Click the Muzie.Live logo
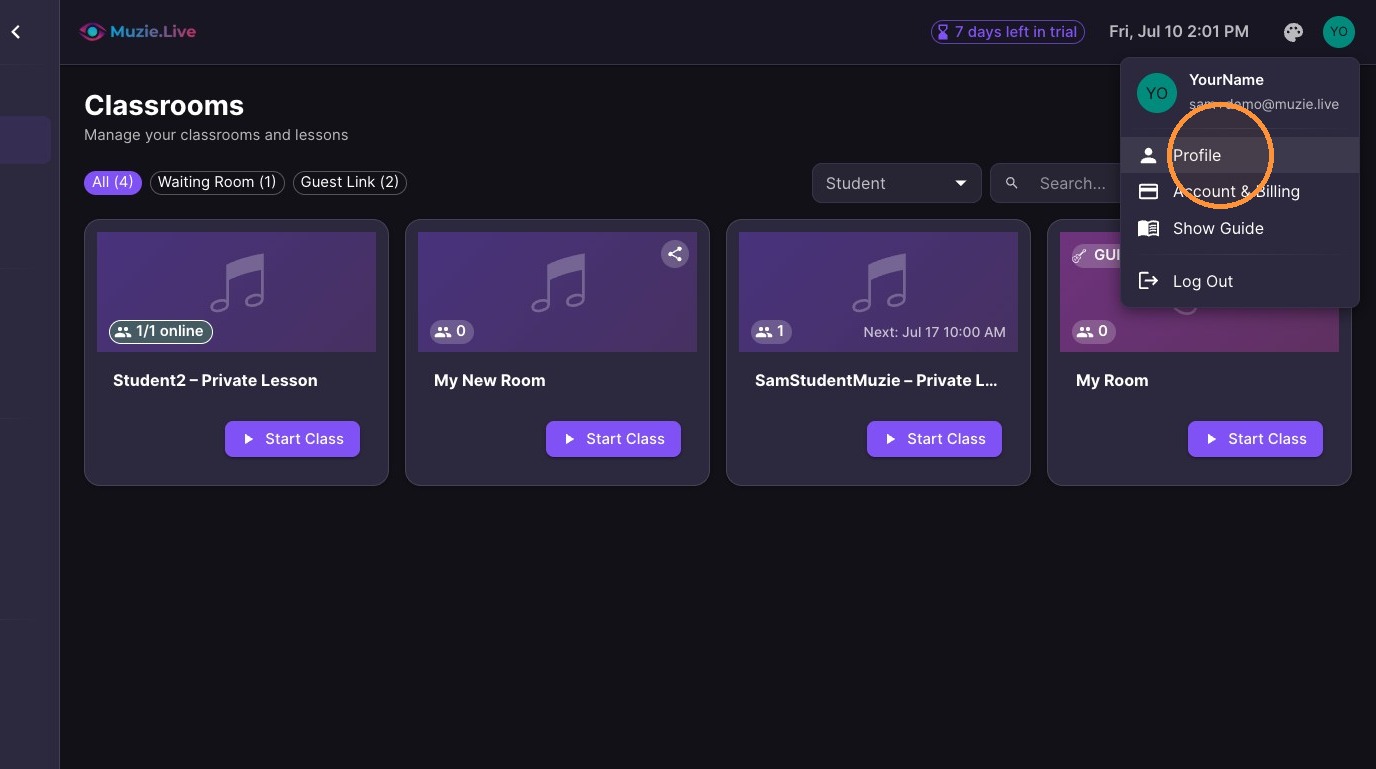The width and height of the screenshot is (1376, 769). coord(138,32)
